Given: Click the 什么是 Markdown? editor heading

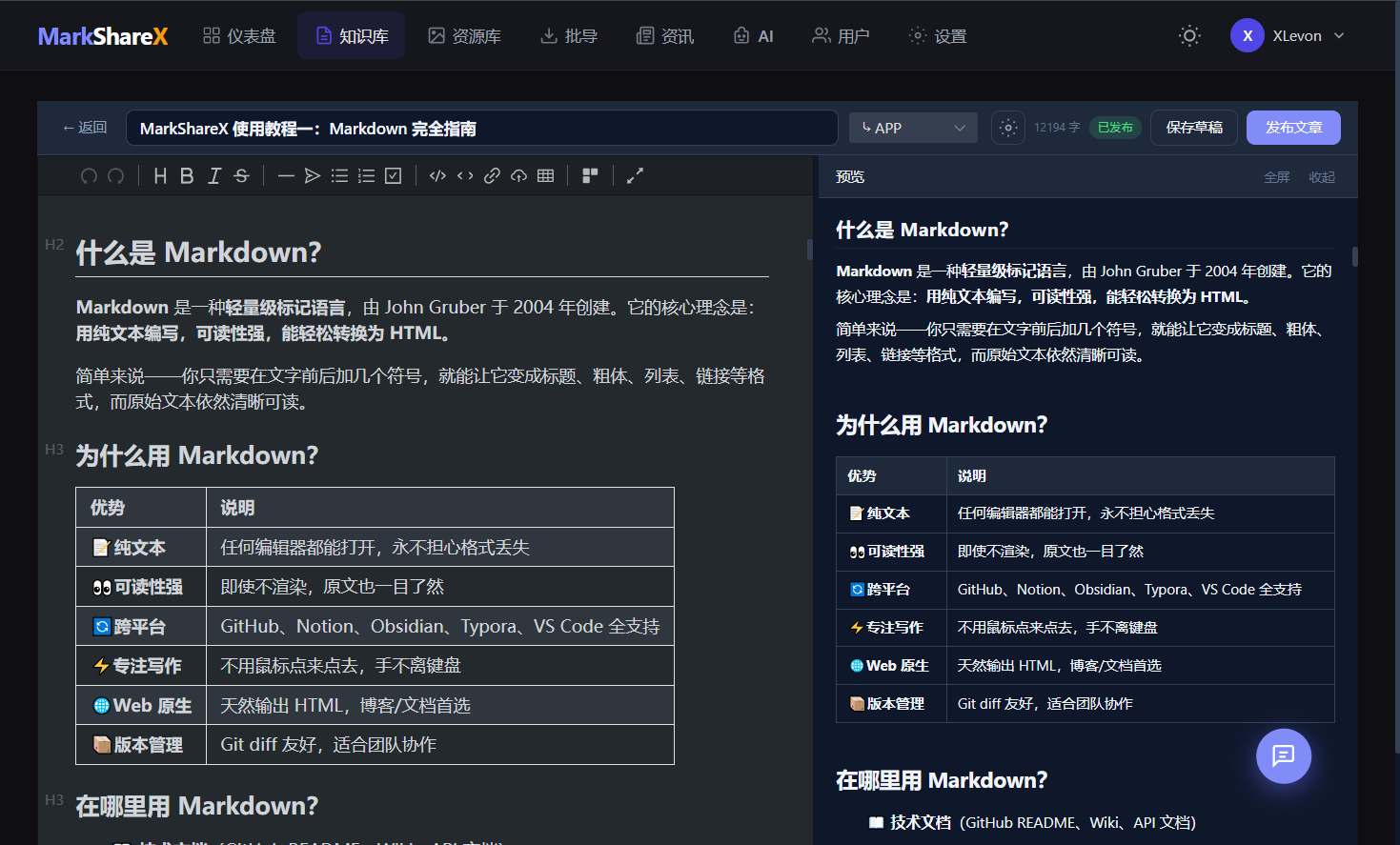Looking at the screenshot, I should coord(198,252).
